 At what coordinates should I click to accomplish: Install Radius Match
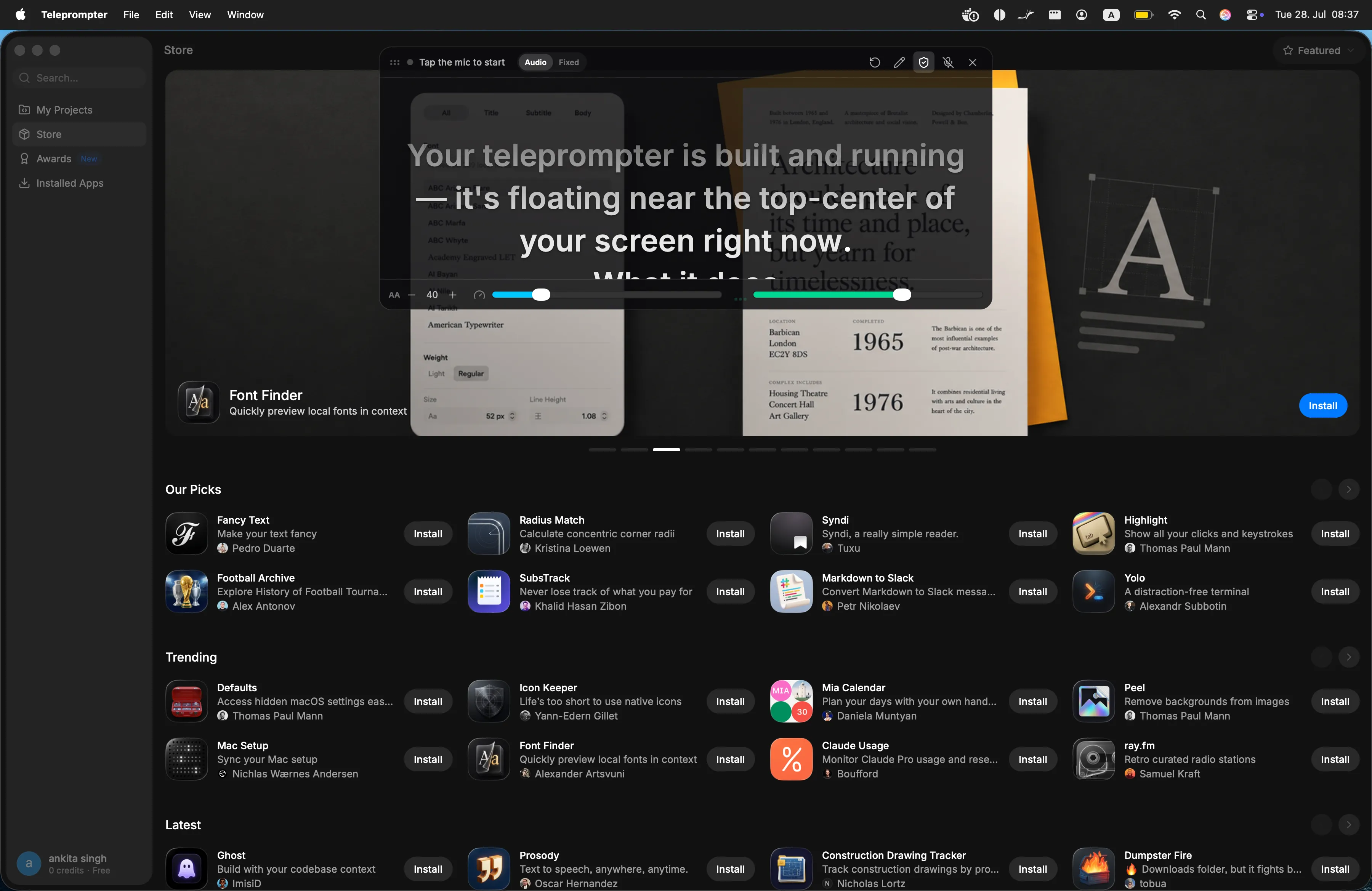tap(730, 534)
